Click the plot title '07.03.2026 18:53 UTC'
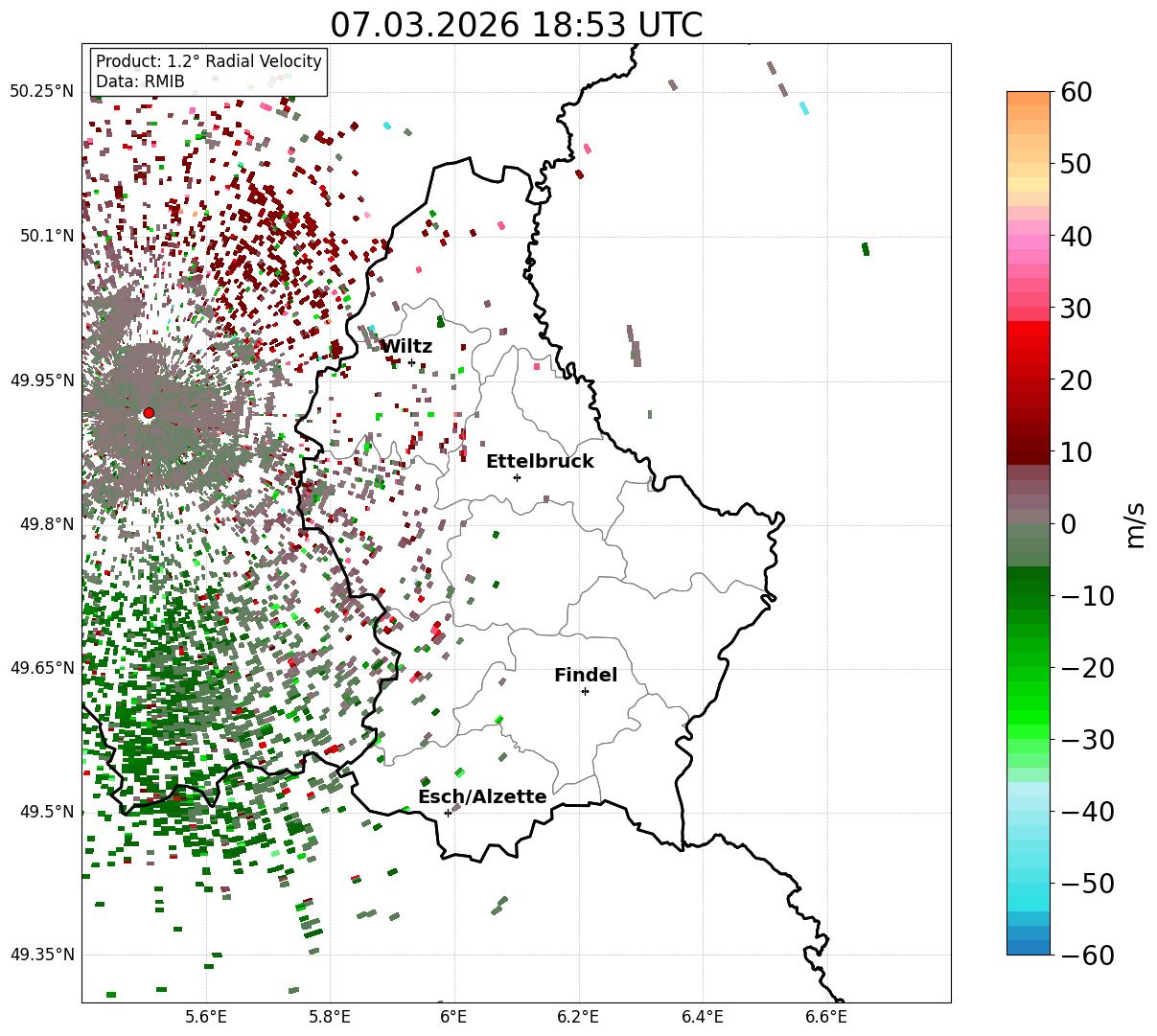The image size is (1157, 1036). (516, 25)
